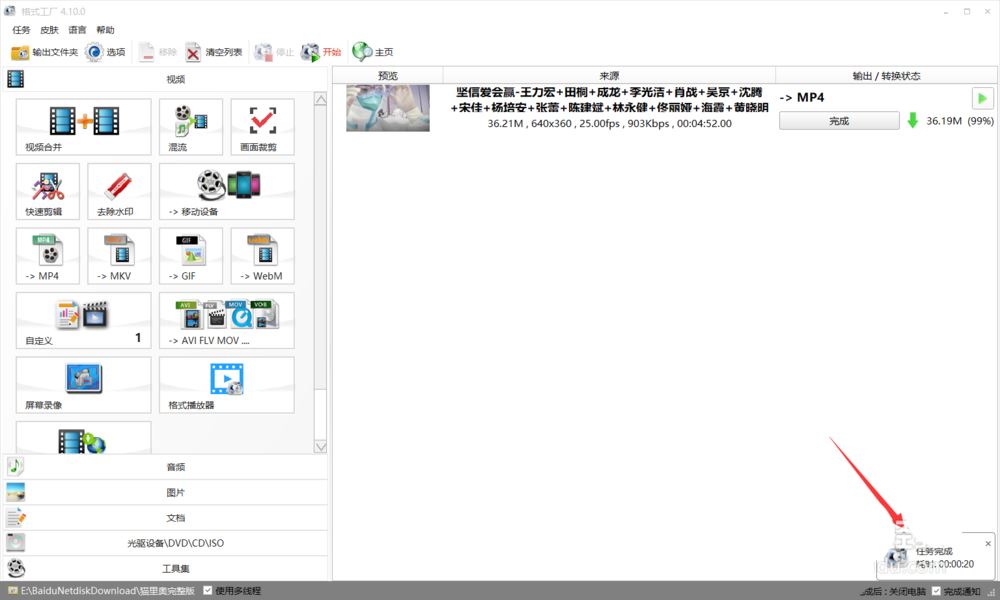Choose the -> MKV conversion tile
This screenshot has width=1000, height=600.
119,256
